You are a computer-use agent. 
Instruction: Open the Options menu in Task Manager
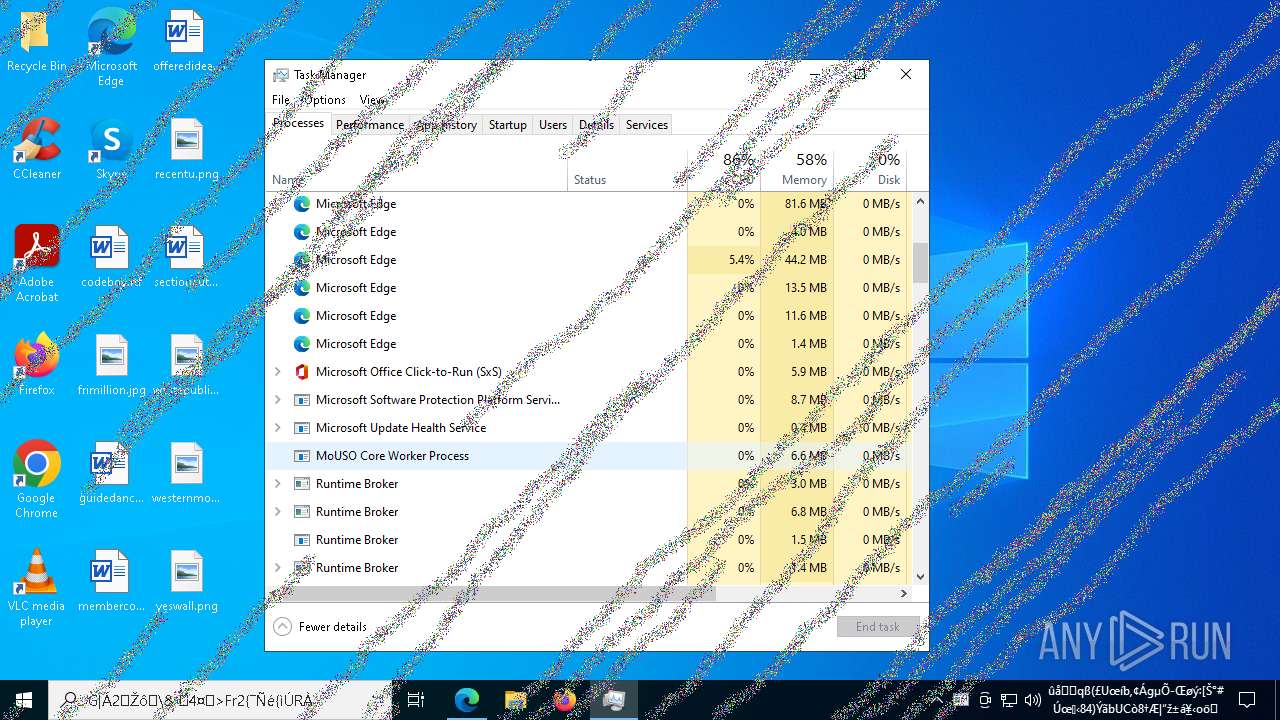click(x=325, y=100)
